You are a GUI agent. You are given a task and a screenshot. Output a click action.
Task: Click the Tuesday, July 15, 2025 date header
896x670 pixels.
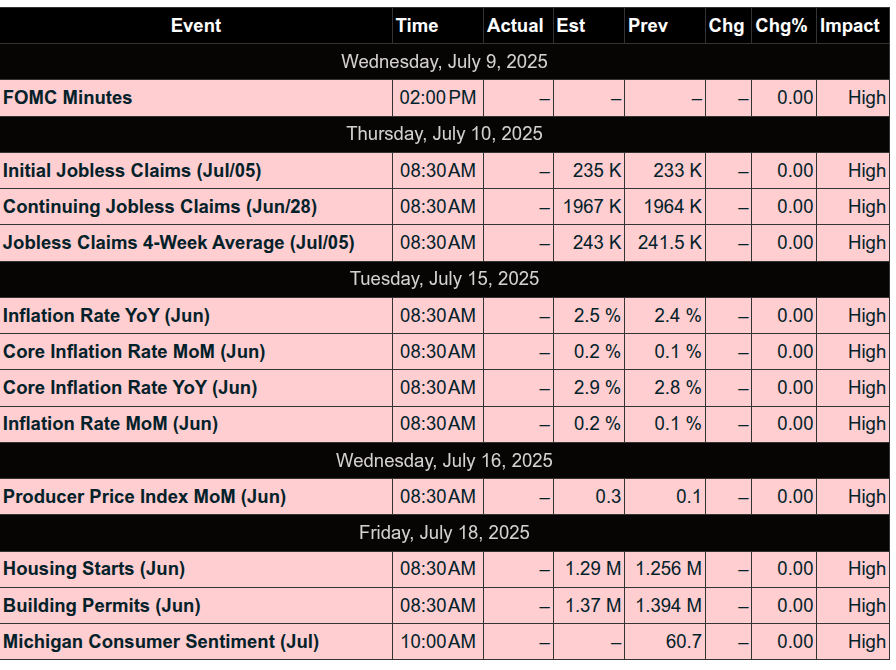click(x=444, y=279)
